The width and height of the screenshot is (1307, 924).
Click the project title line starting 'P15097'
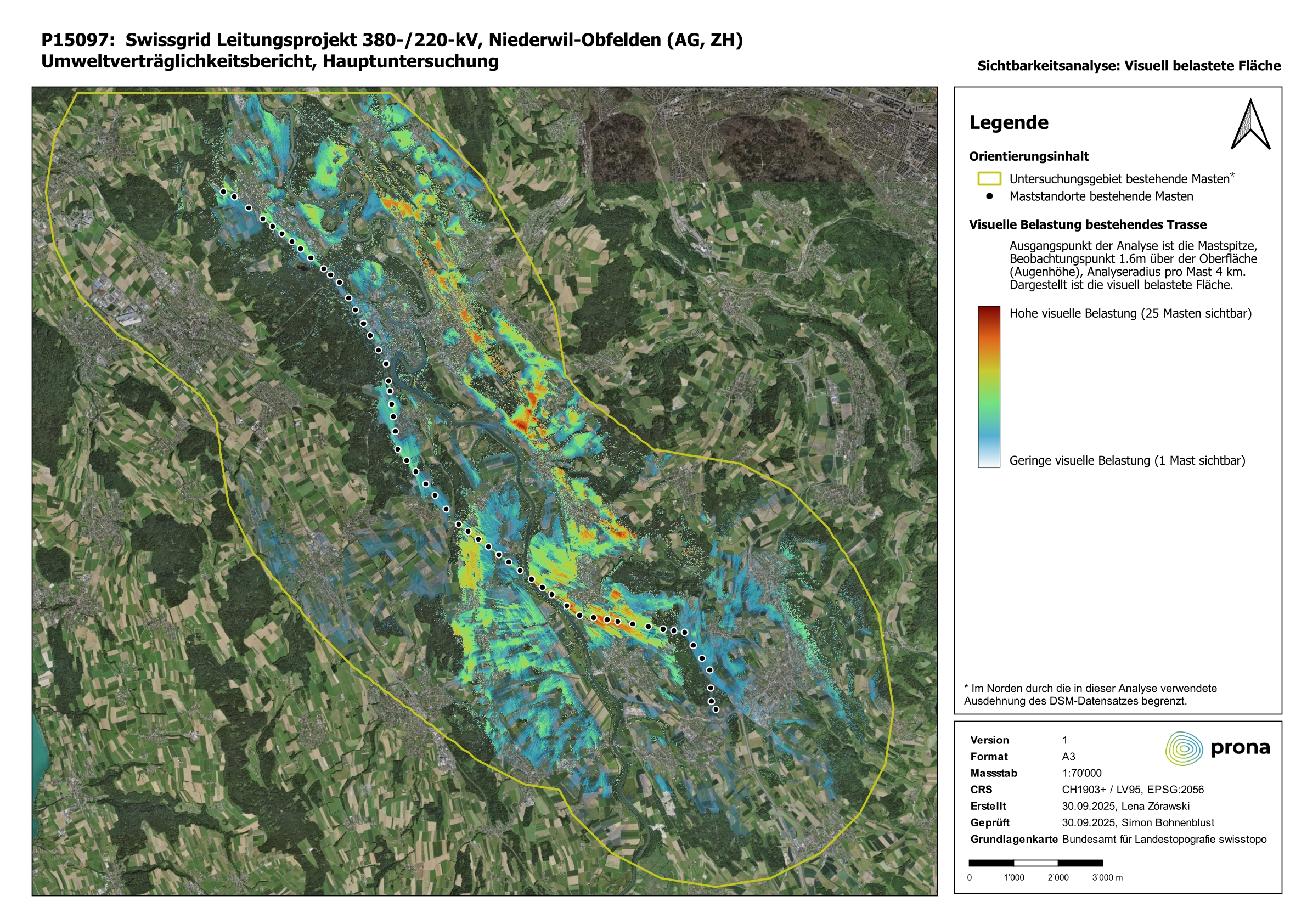(x=392, y=40)
